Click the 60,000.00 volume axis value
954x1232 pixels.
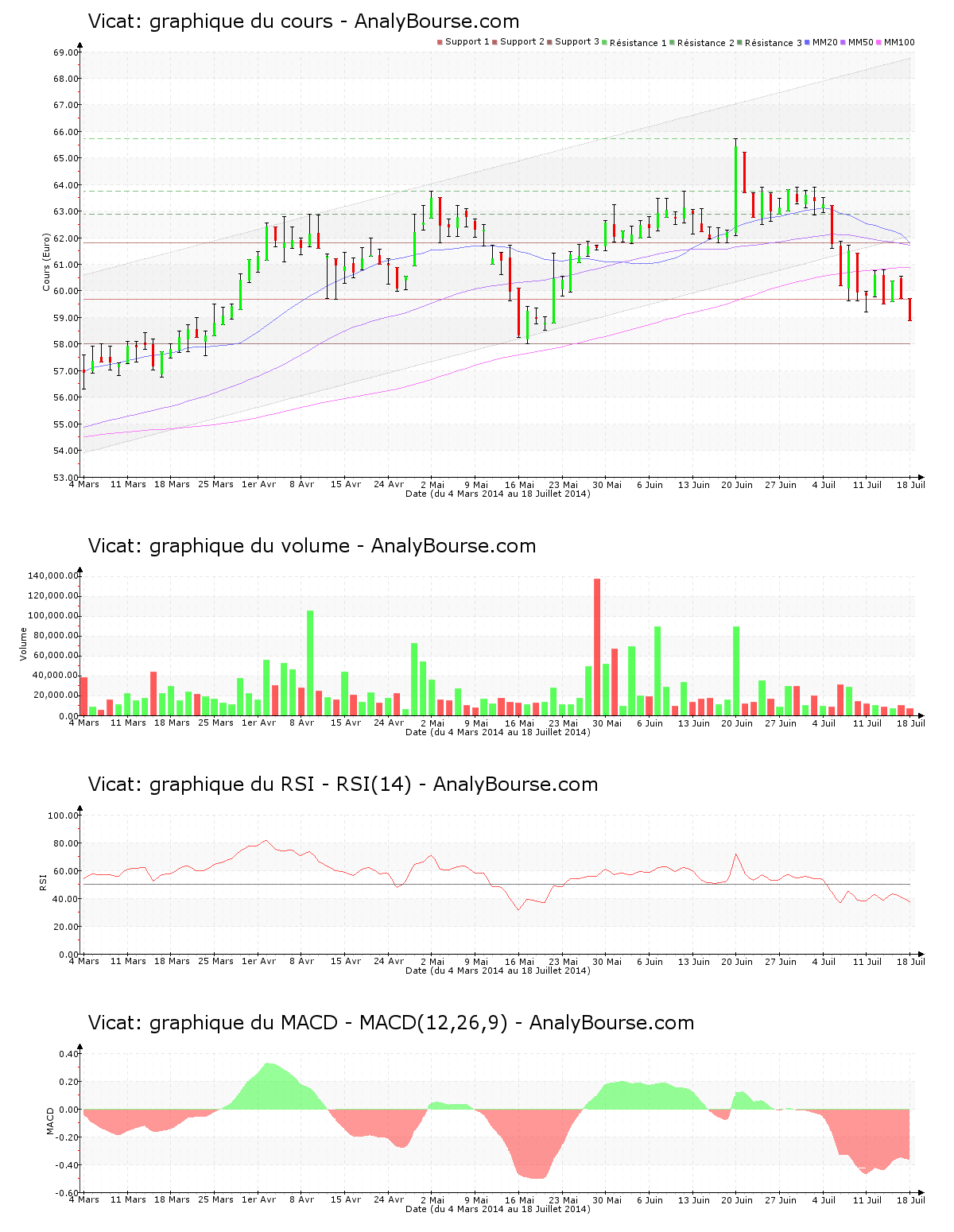(x=55, y=656)
